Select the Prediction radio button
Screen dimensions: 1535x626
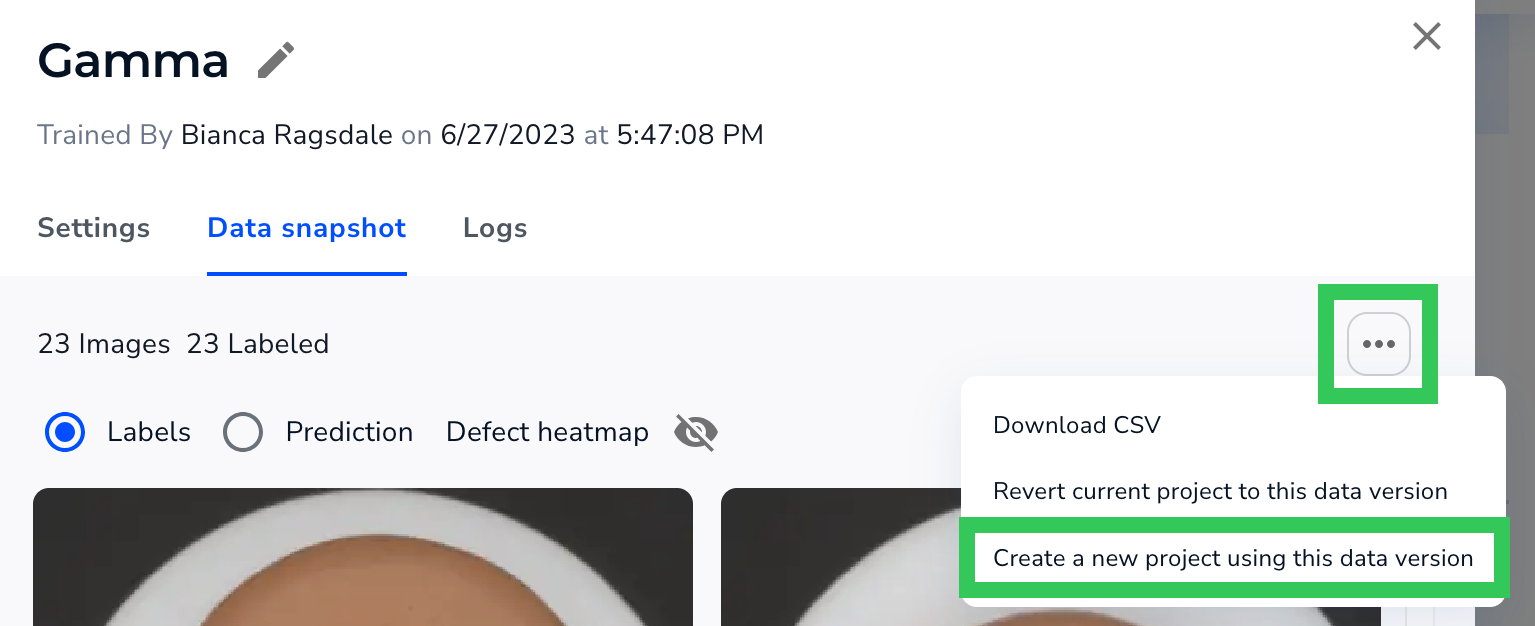[x=243, y=432]
